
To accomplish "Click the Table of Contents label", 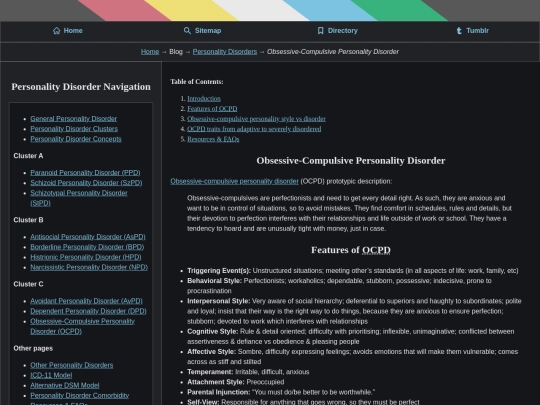I will [197, 82].
